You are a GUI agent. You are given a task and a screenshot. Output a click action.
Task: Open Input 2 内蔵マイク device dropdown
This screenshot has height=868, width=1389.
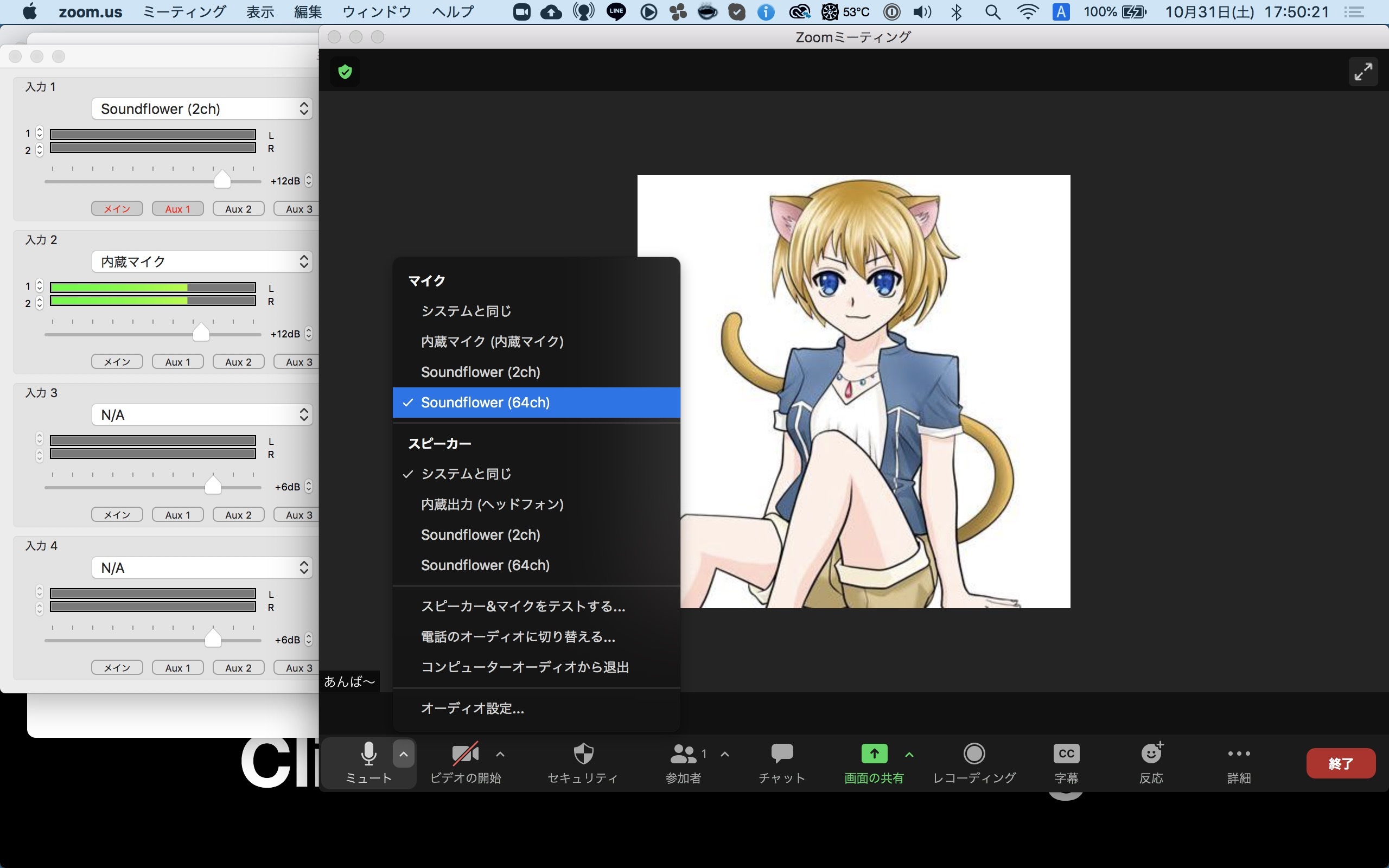coord(202,262)
